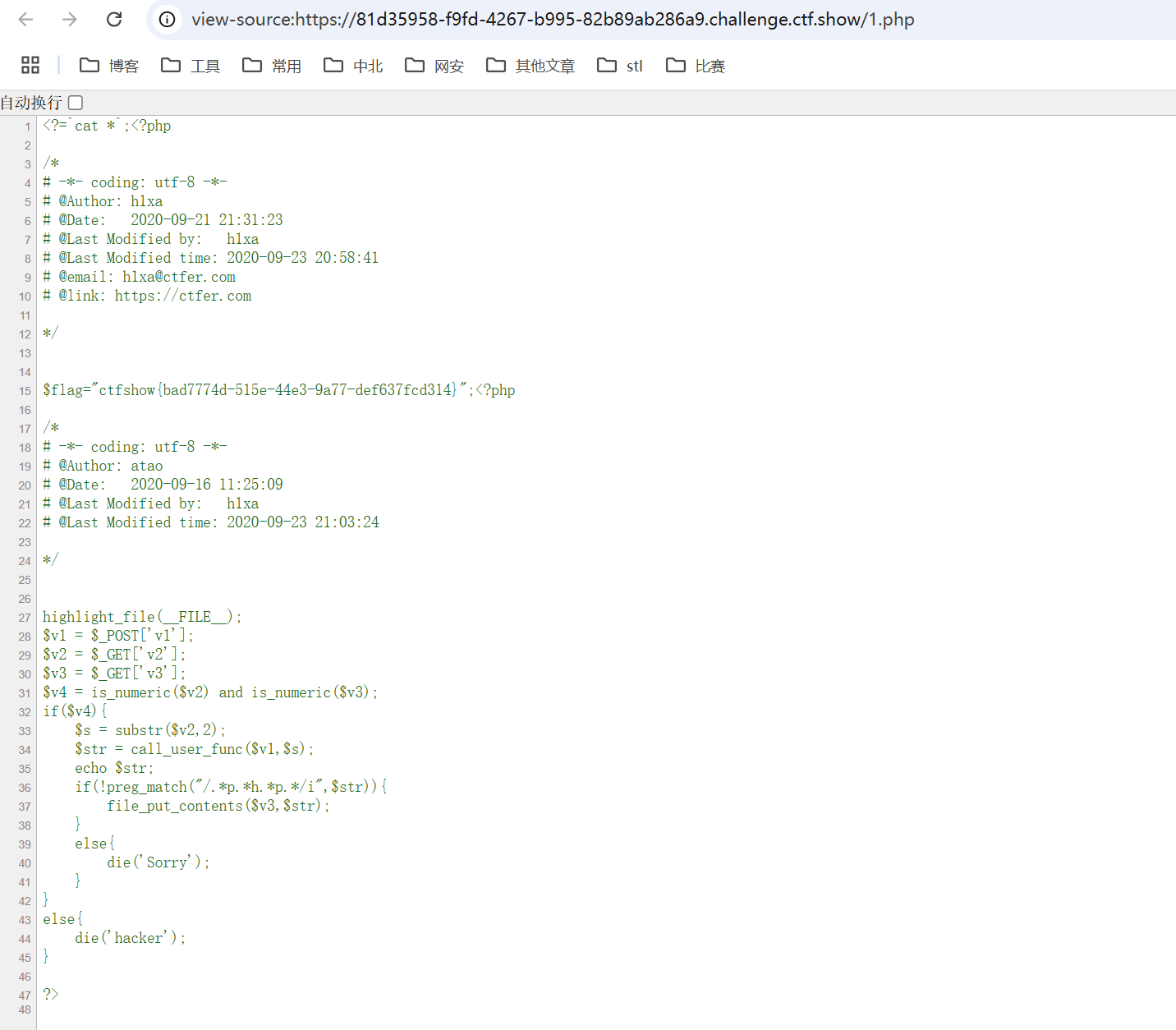This screenshot has height=1030, width=1176.
Task: Go forward to the next page
Action: pos(70,20)
